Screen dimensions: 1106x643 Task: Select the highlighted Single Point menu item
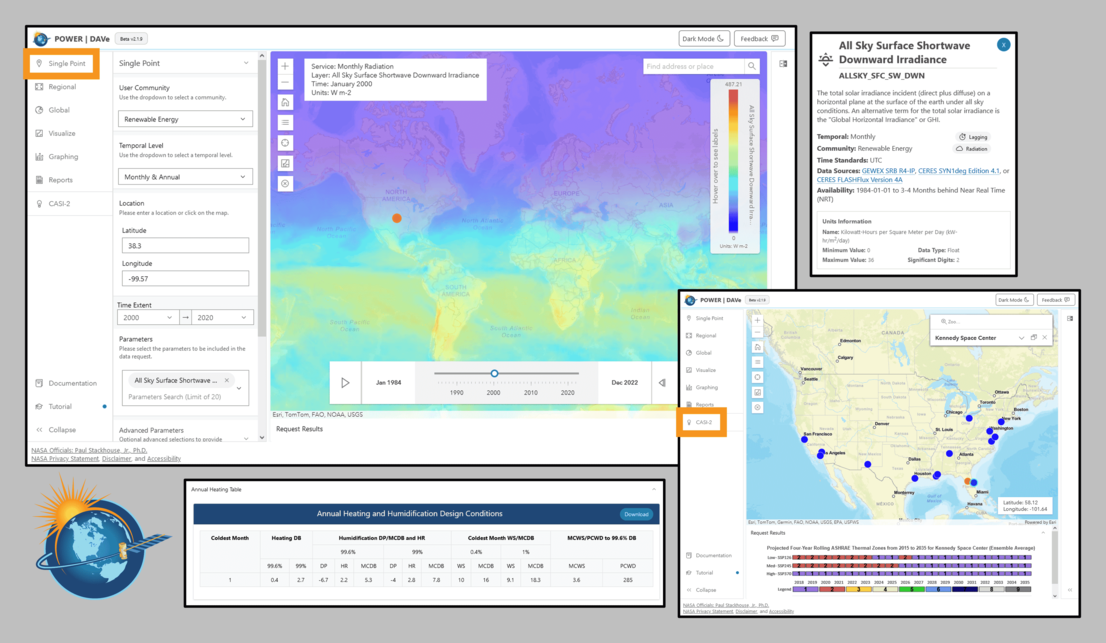point(62,64)
